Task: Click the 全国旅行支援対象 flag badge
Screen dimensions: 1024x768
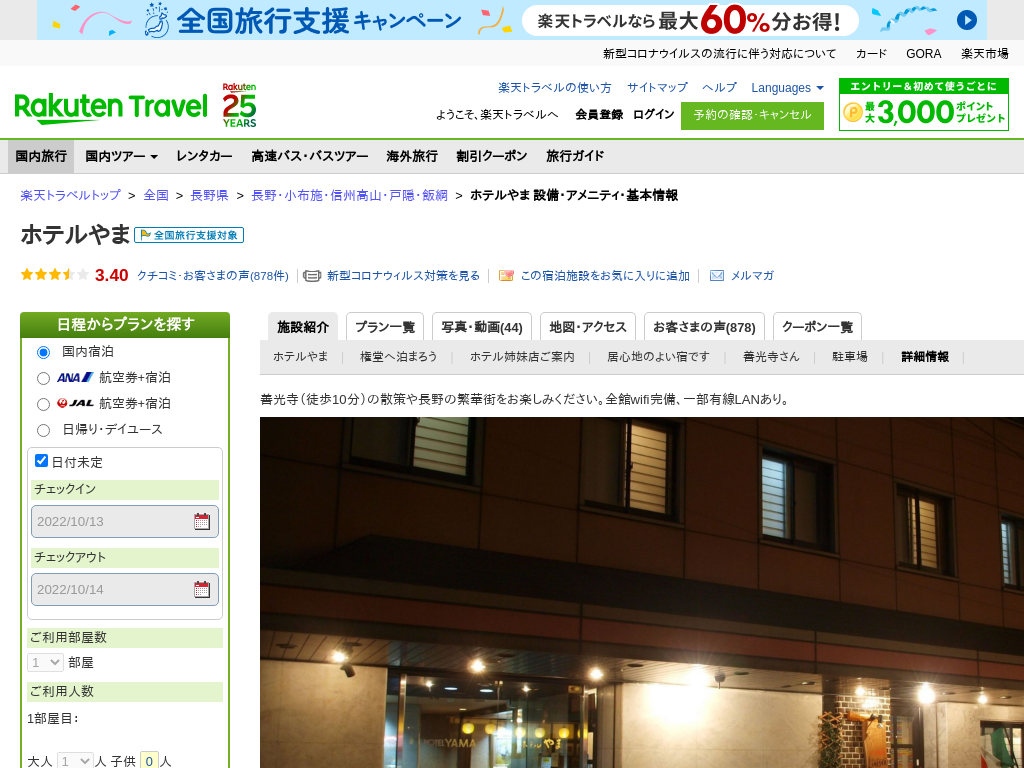Action: coord(189,235)
